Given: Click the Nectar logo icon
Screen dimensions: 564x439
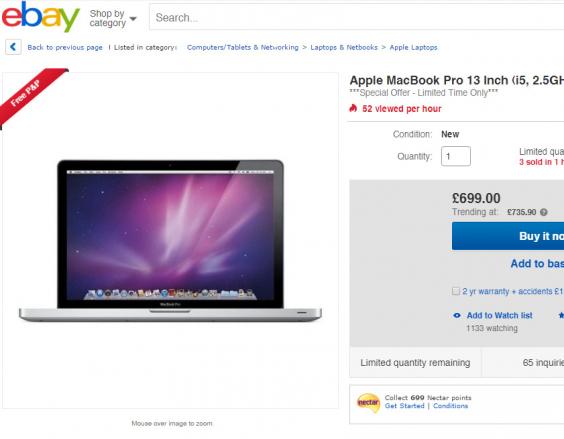Looking at the screenshot, I should click(368, 403).
